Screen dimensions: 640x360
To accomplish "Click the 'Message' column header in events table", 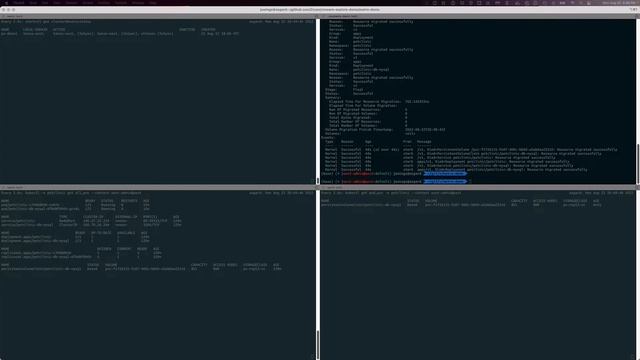I will click(x=424, y=142).
